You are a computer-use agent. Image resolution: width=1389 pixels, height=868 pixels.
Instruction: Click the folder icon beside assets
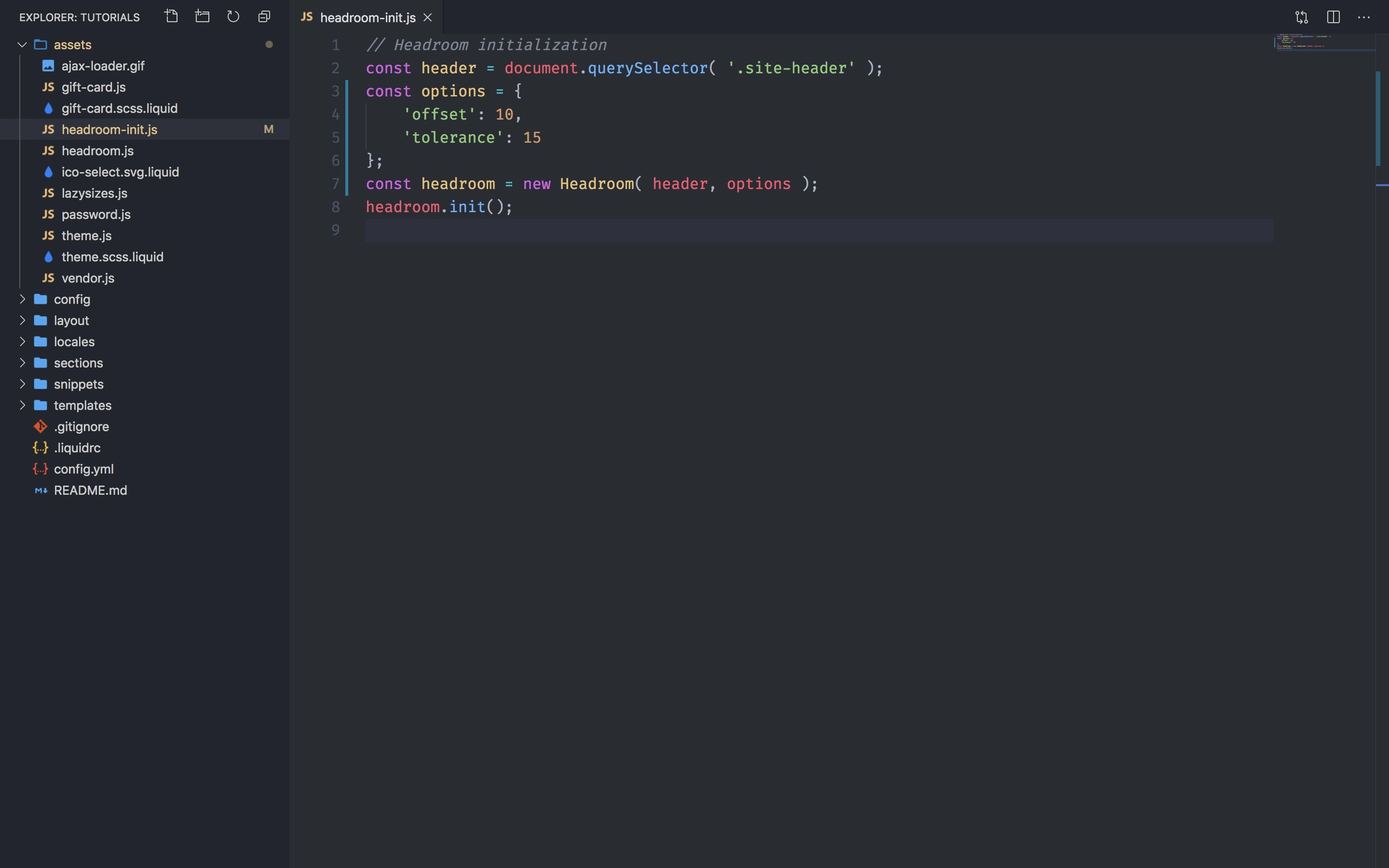click(x=40, y=45)
